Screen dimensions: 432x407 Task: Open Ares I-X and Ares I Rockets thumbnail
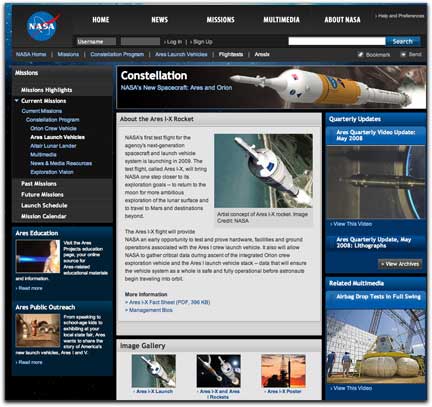(219, 371)
